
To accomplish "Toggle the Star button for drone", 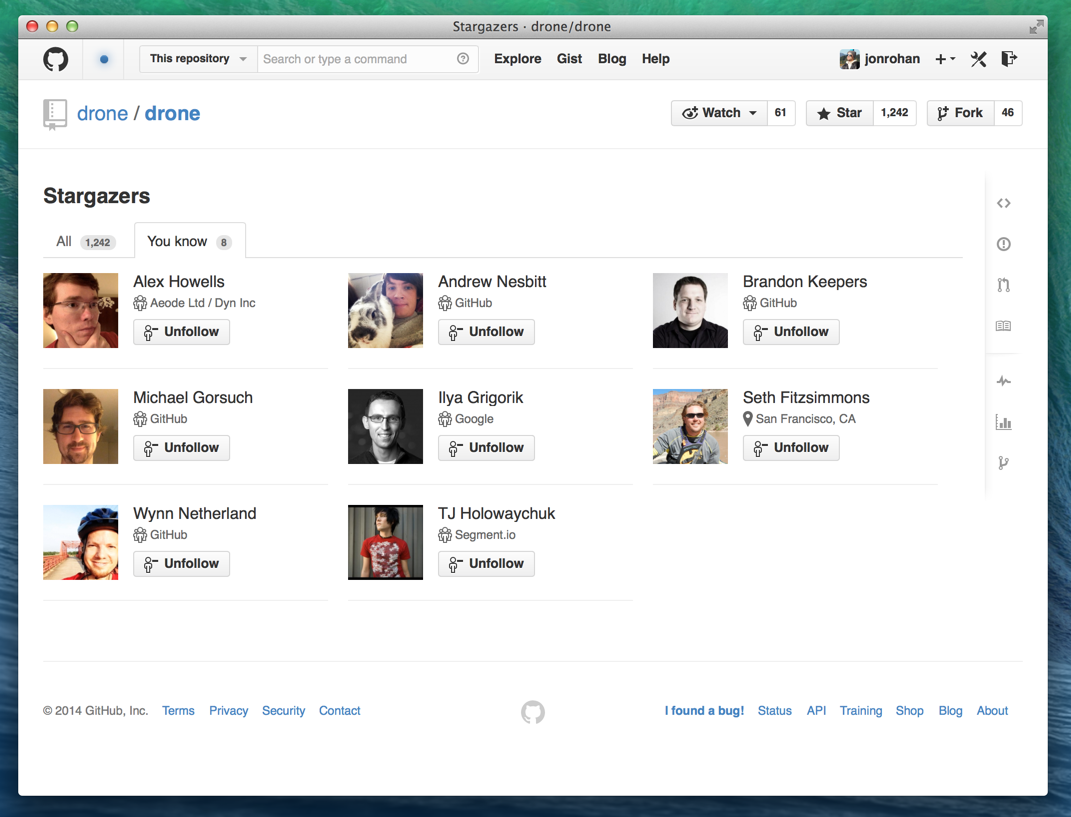I will pos(840,113).
